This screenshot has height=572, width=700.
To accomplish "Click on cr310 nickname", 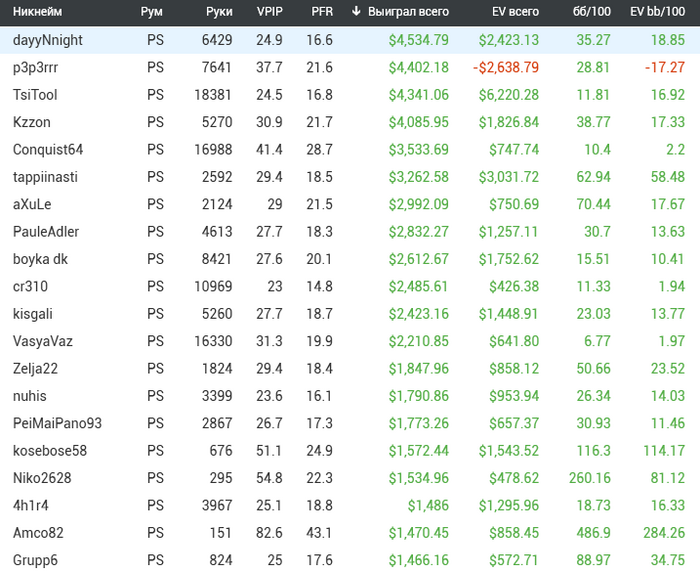I will [30, 286].
